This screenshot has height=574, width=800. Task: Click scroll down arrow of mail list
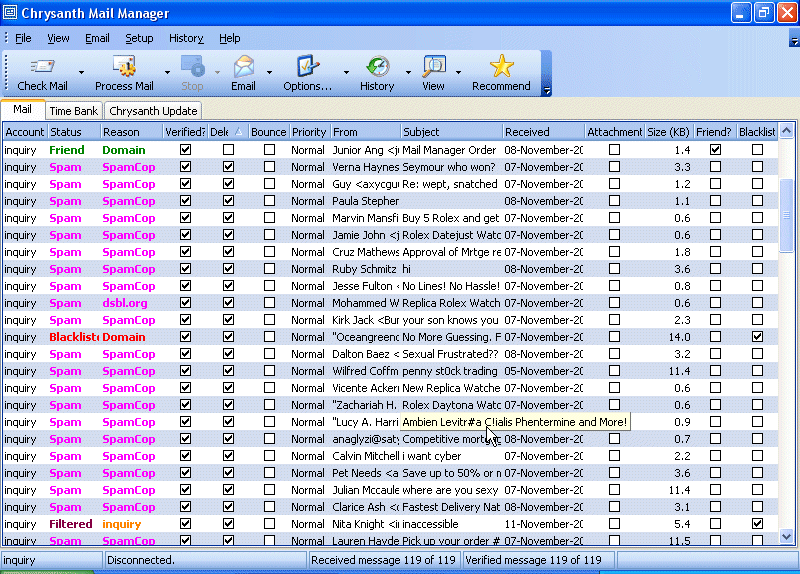pyautogui.click(x=786, y=537)
